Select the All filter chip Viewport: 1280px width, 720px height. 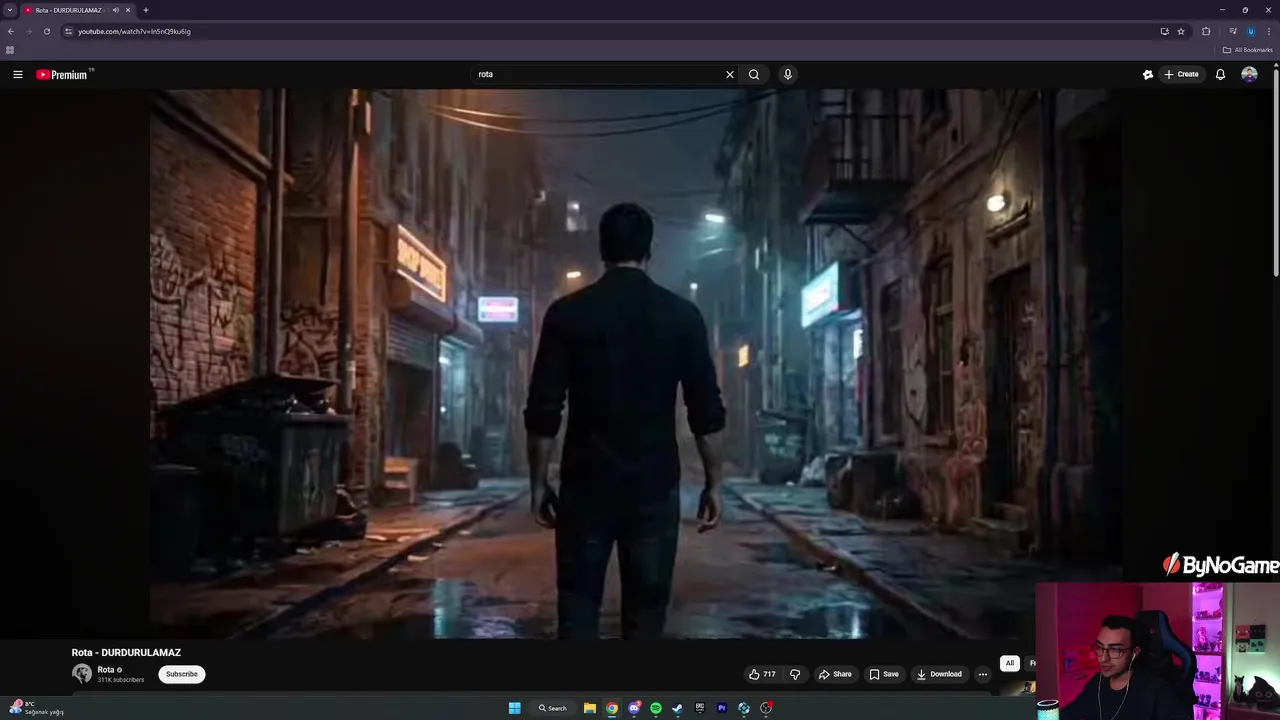click(x=1010, y=663)
